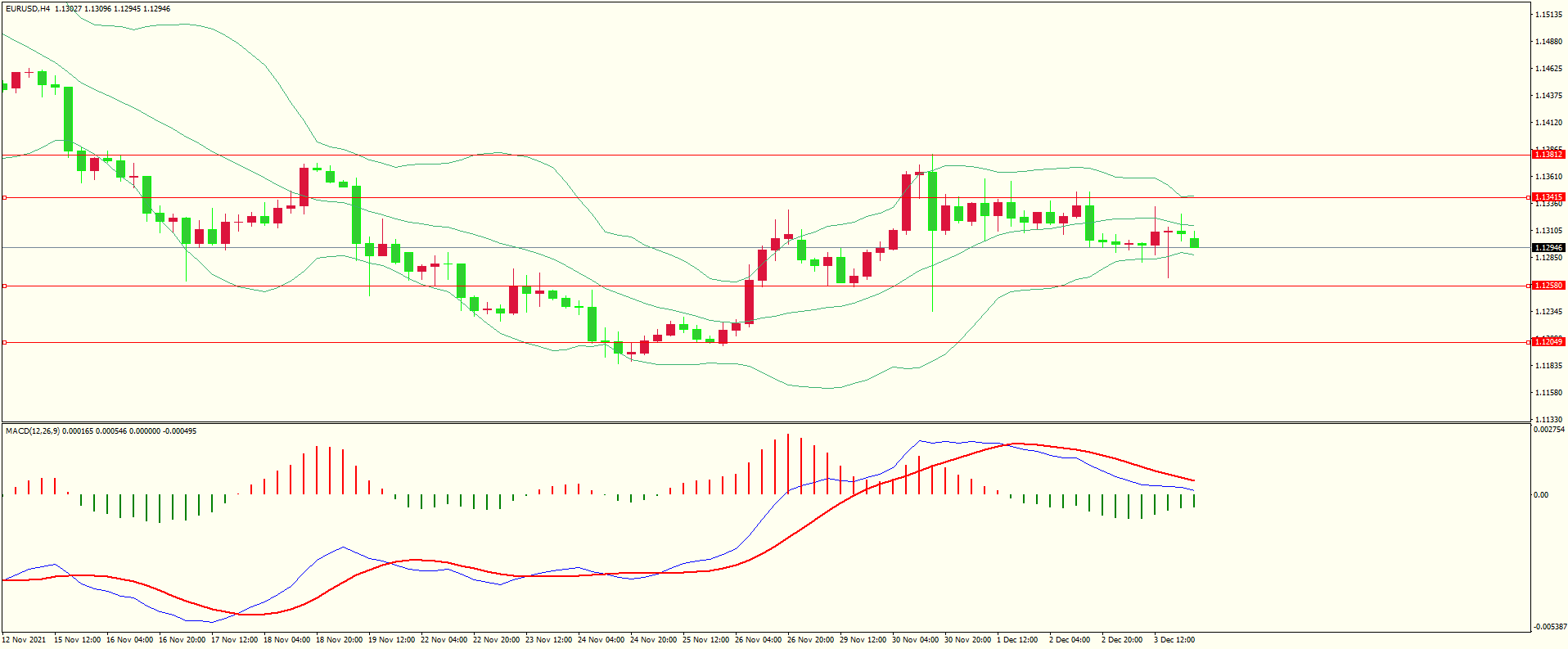The image size is (1568, 649).
Task: Click the 1.13610 price axis label
Action: click(x=1548, y=177)
